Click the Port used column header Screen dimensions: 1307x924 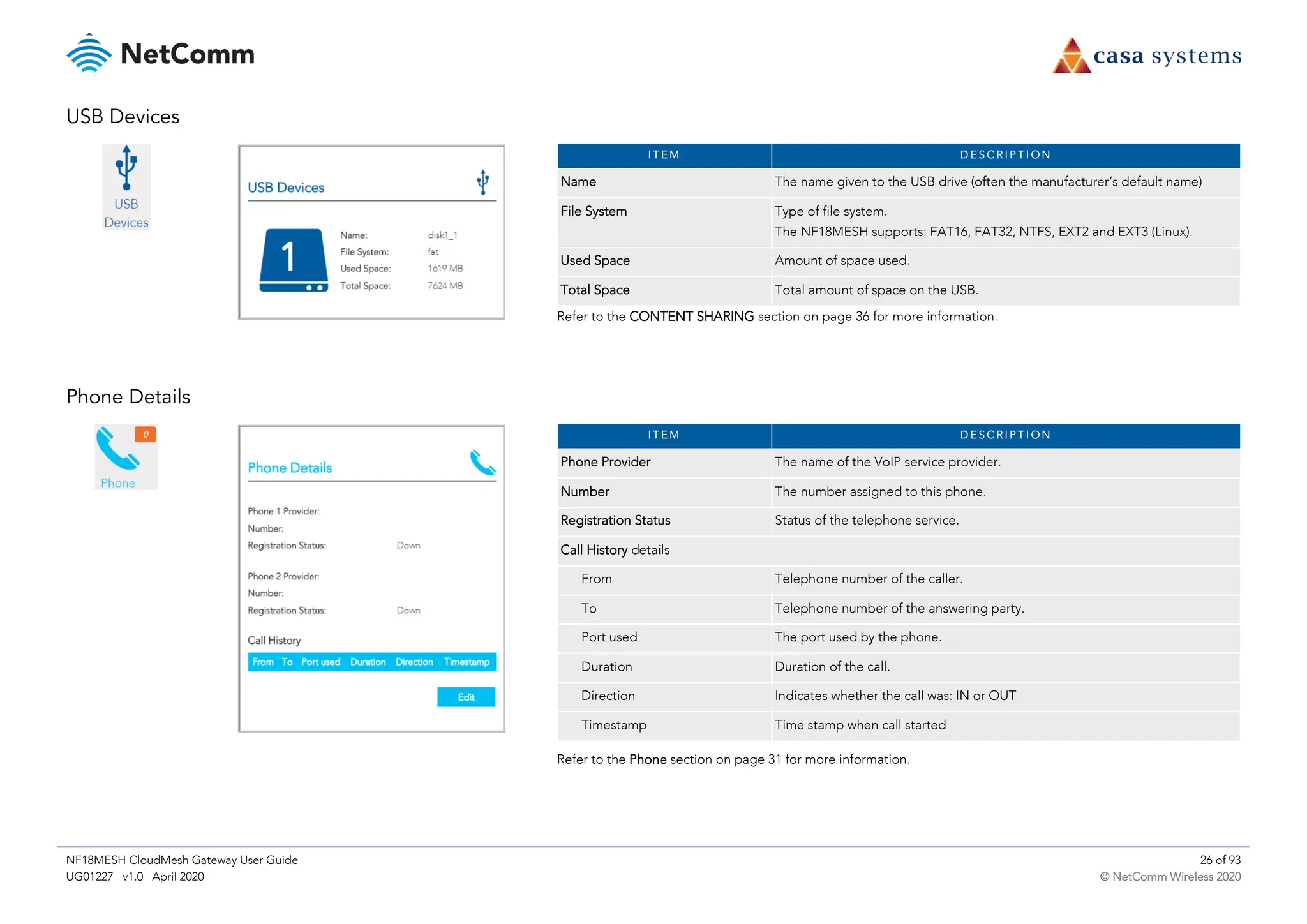[320, 662]
